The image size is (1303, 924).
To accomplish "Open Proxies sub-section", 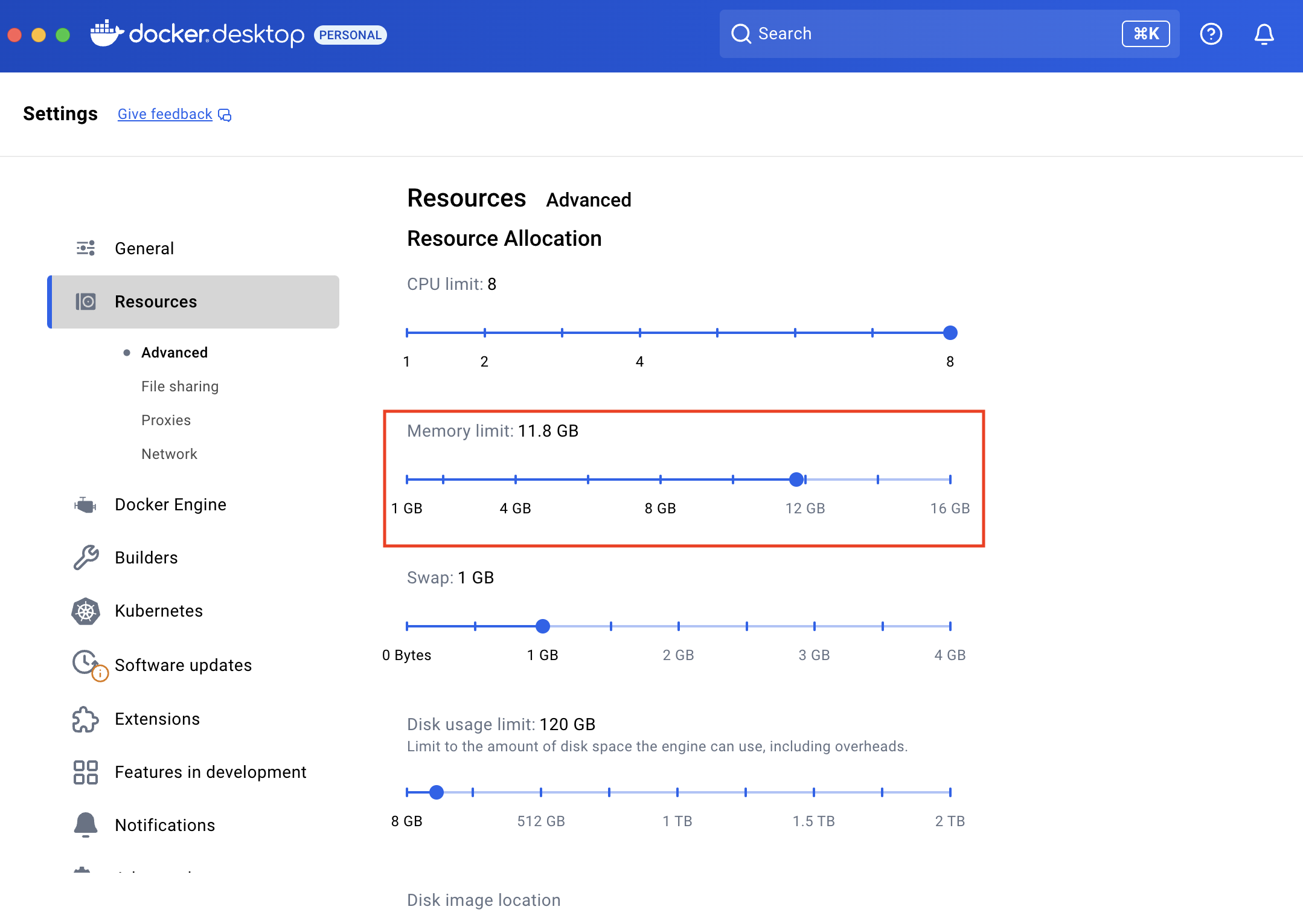I will (x=166, y=420).
